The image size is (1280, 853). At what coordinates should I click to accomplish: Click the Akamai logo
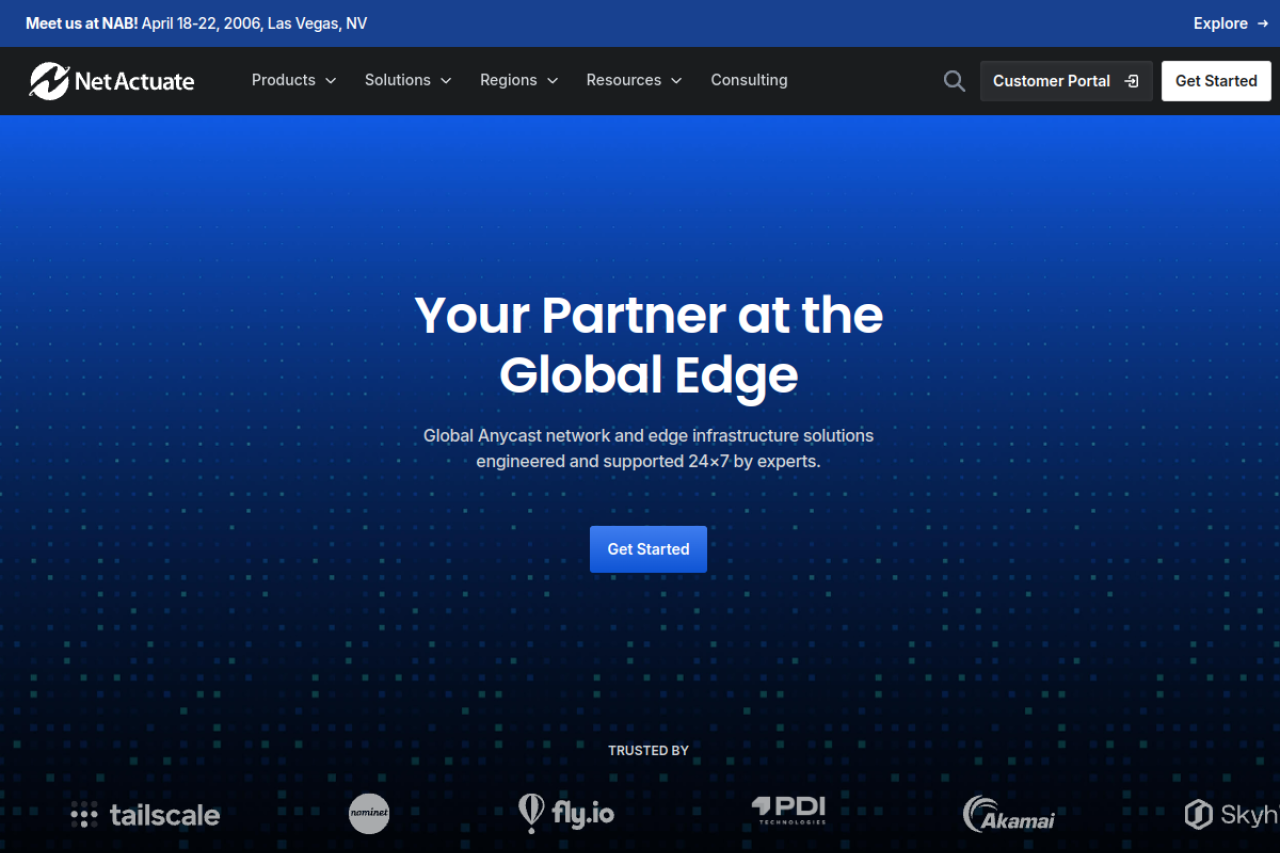1008,814
